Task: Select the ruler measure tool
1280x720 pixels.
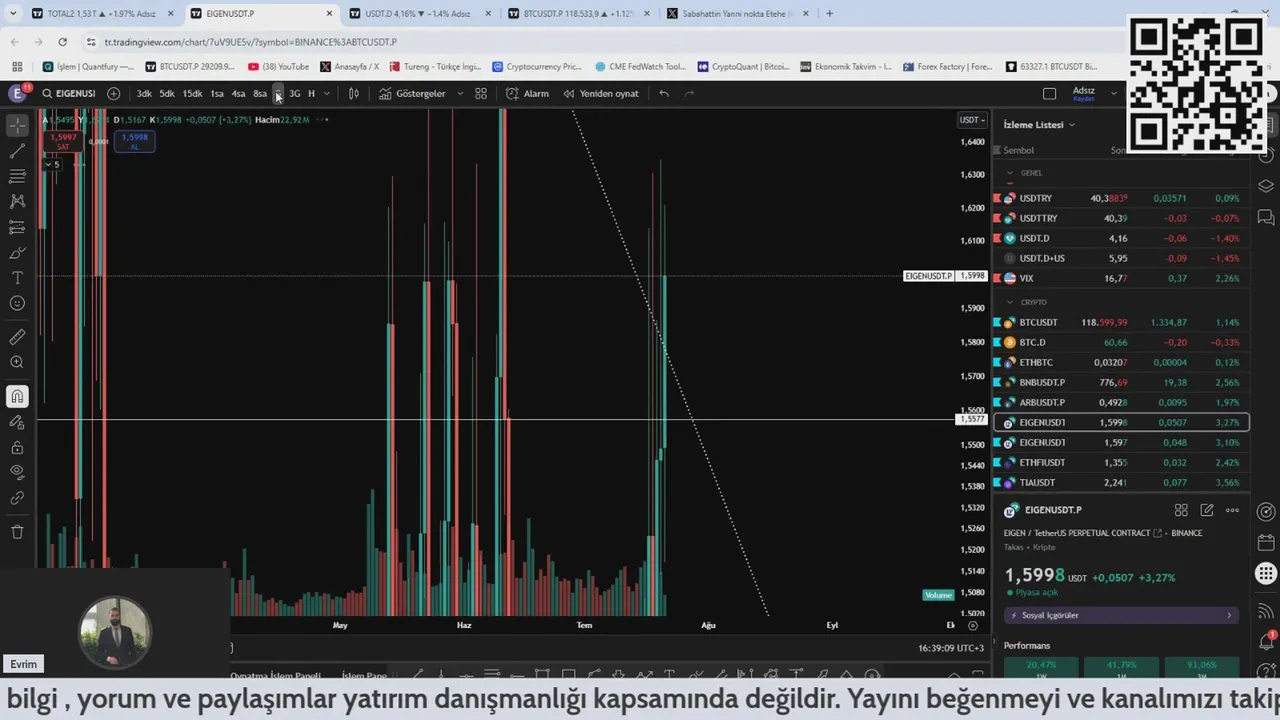Action: [17, 337]
